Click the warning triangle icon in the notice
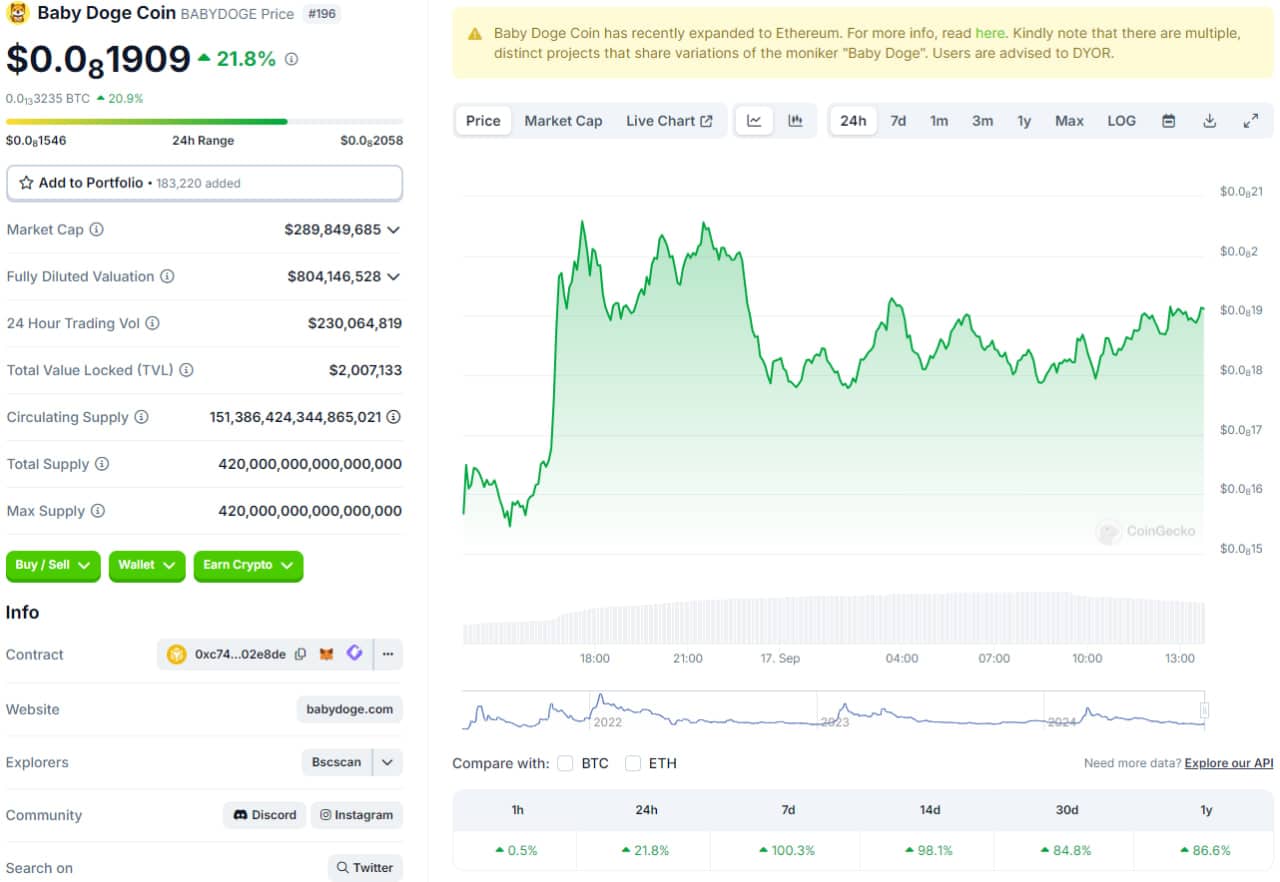 tap(475, 34)
